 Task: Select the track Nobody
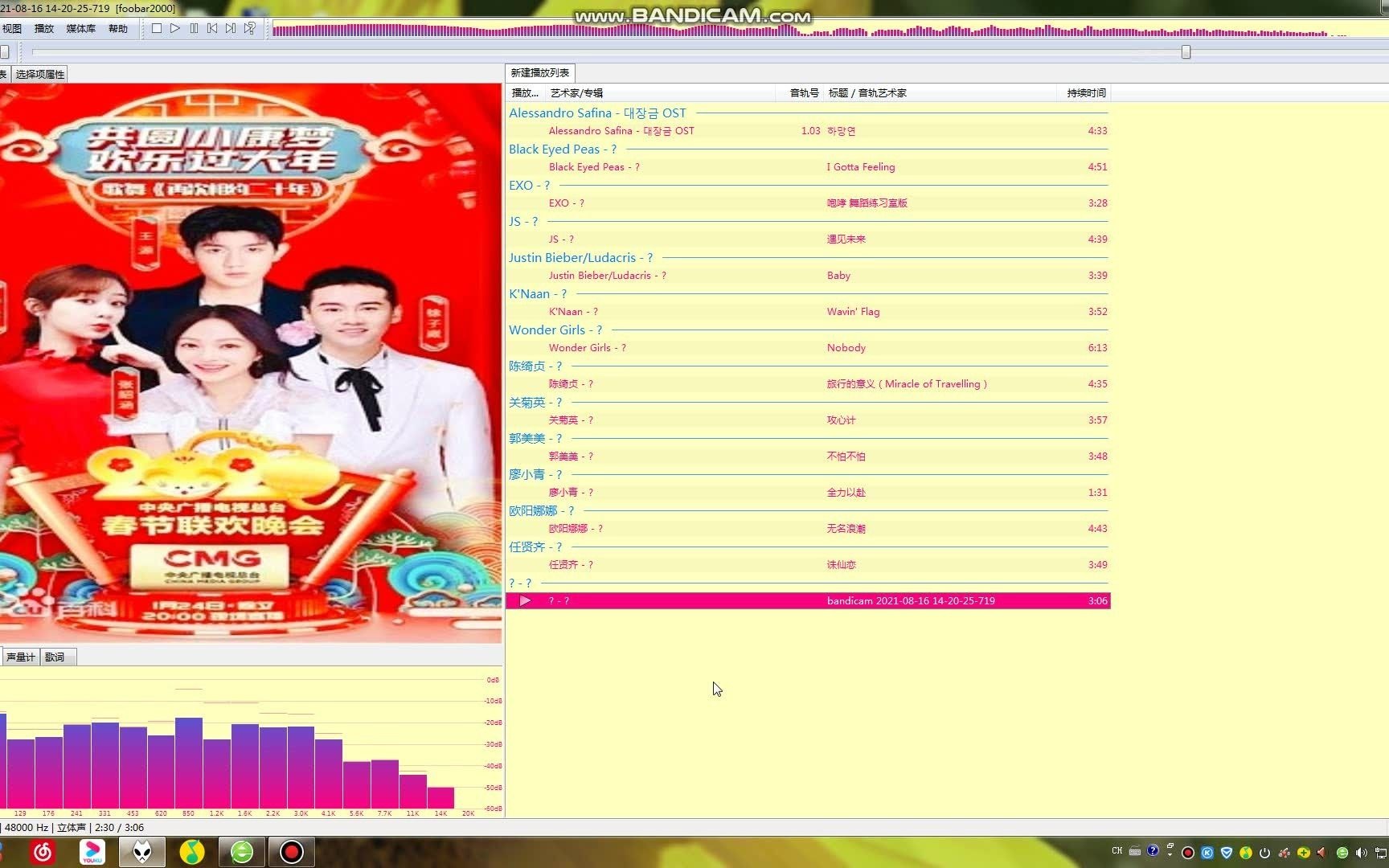[x=808, y=348]
